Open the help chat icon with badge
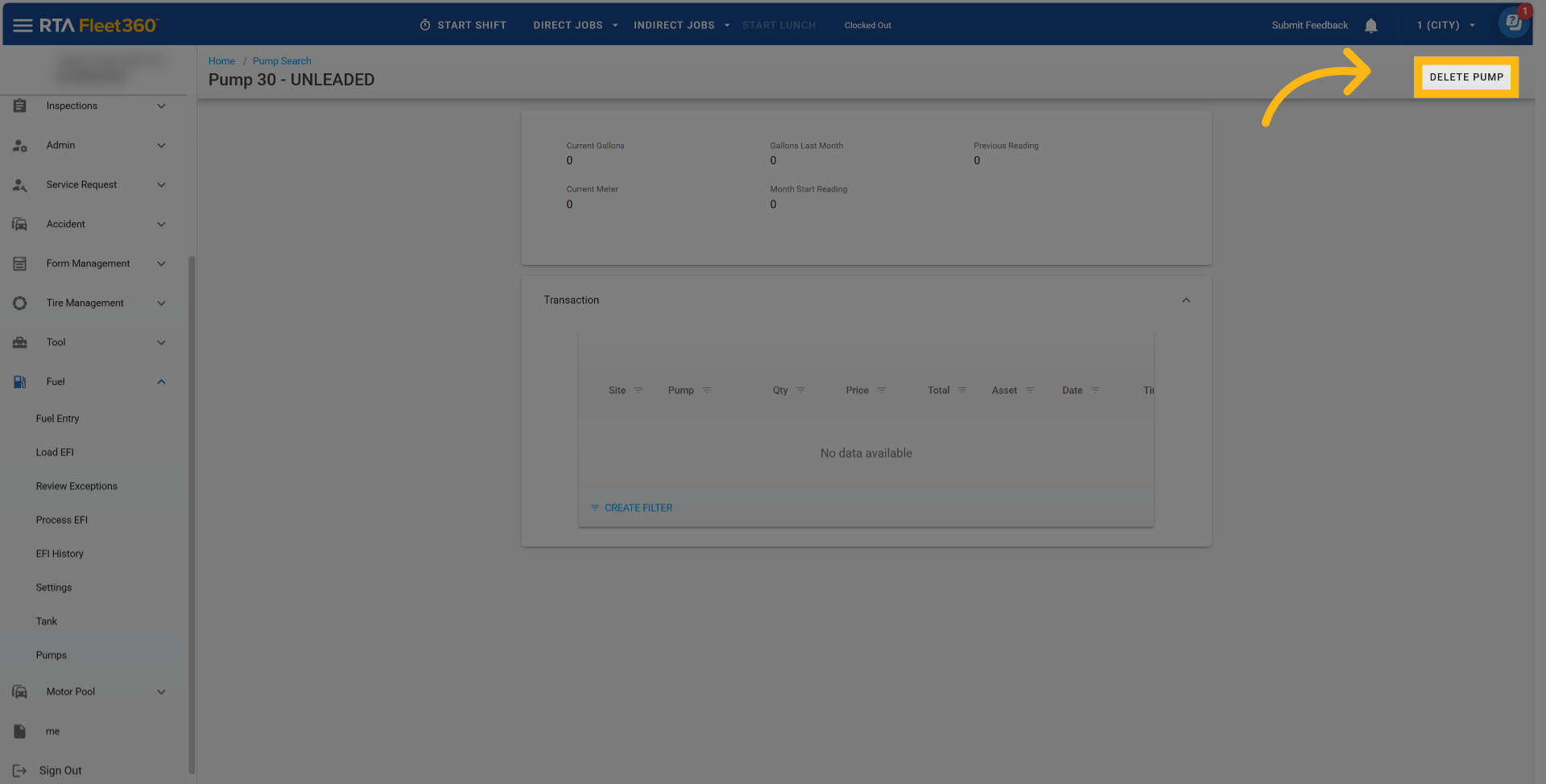 tap(1513, 23)
